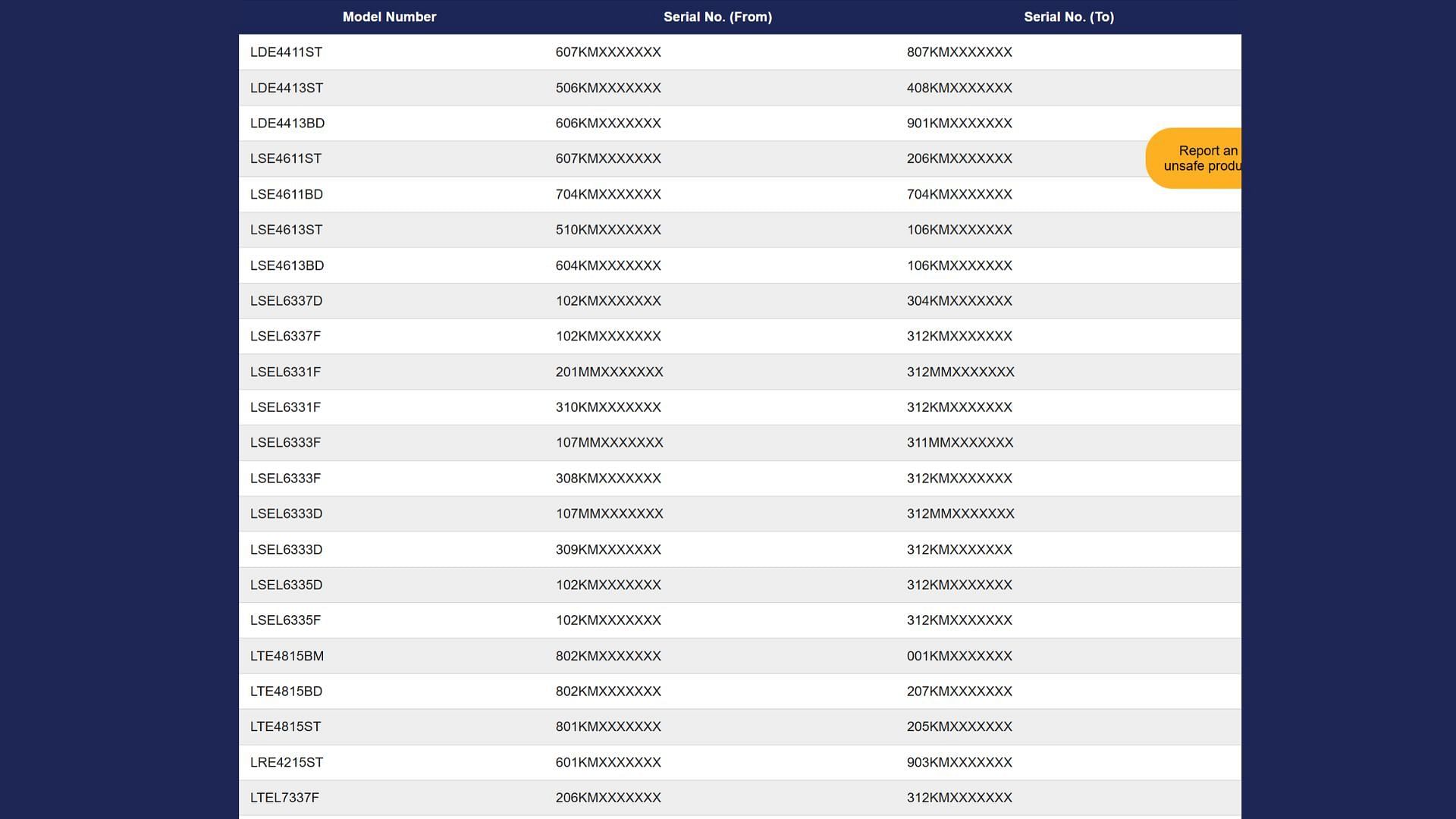The width and height of the screenshot is (1456, 819).
Task: Click the 'Report an unsafe product' button
Action: click(x=1194, y=158)
